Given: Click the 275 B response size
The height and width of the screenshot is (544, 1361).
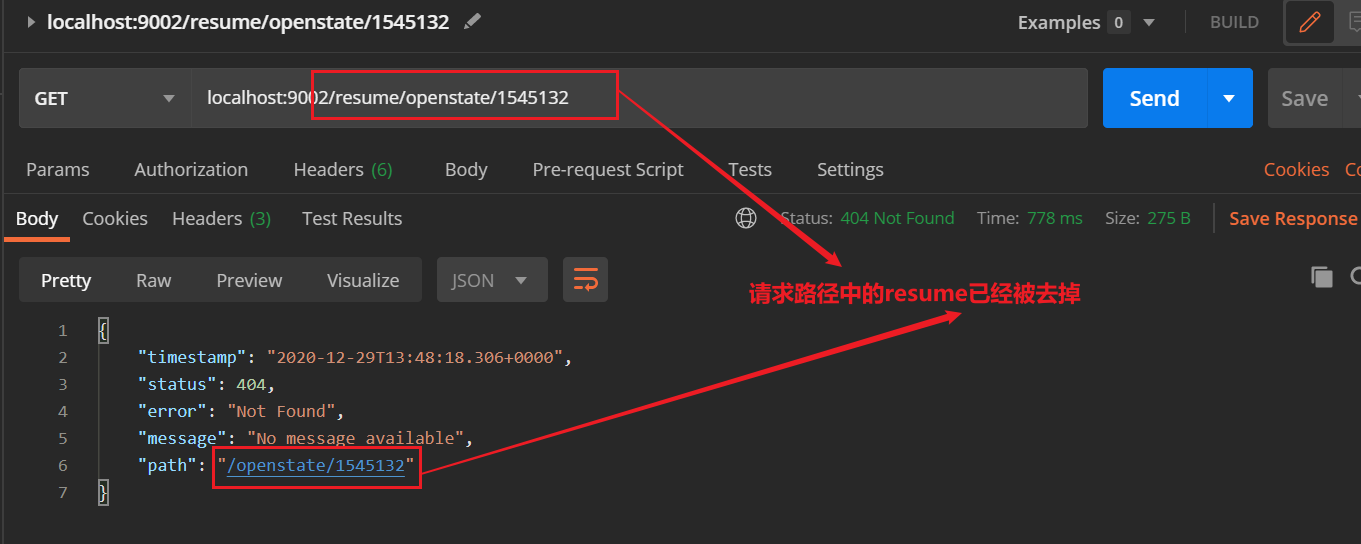Looking at the screenshot, I should [x=1168, y=218].
